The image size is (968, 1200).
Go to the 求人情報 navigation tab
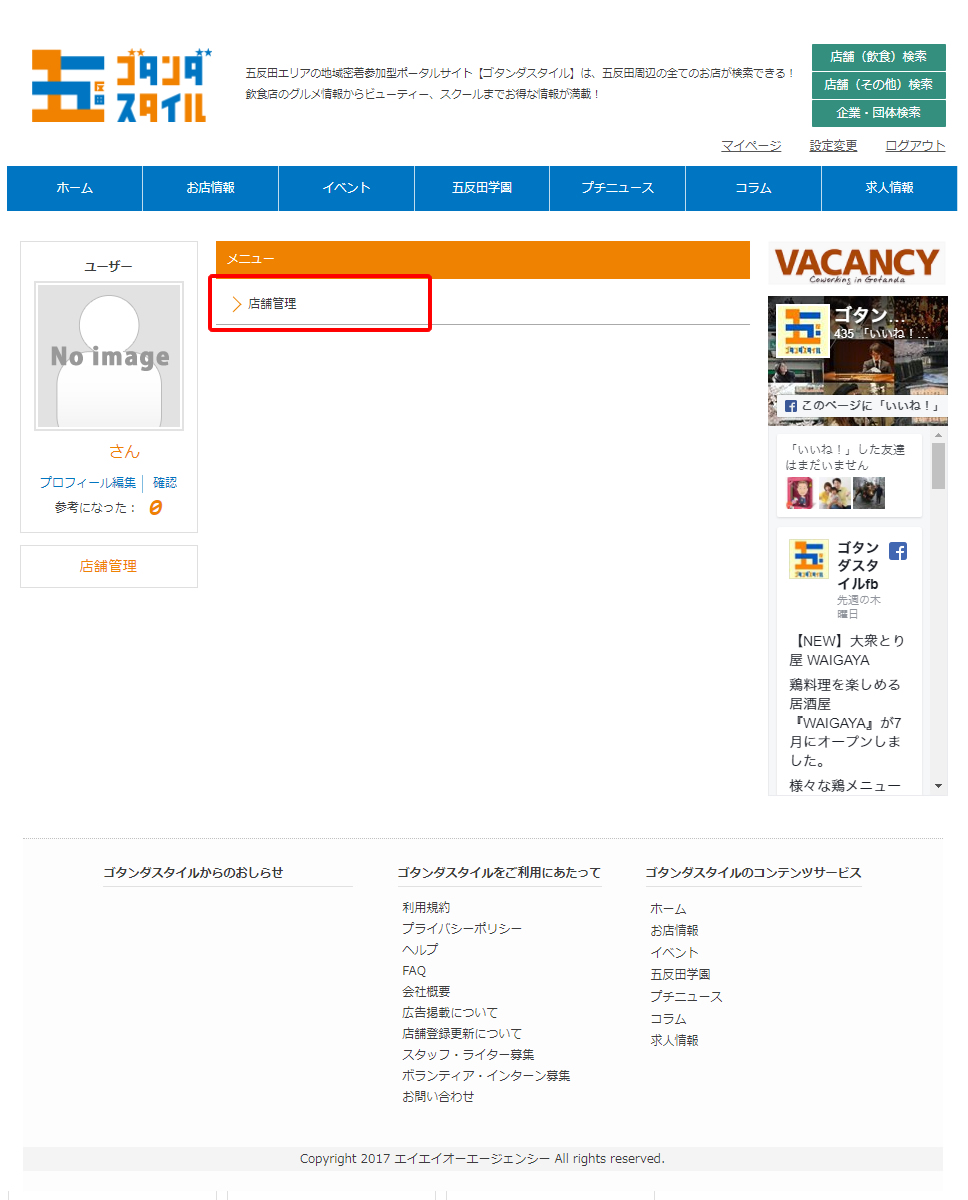888,188
